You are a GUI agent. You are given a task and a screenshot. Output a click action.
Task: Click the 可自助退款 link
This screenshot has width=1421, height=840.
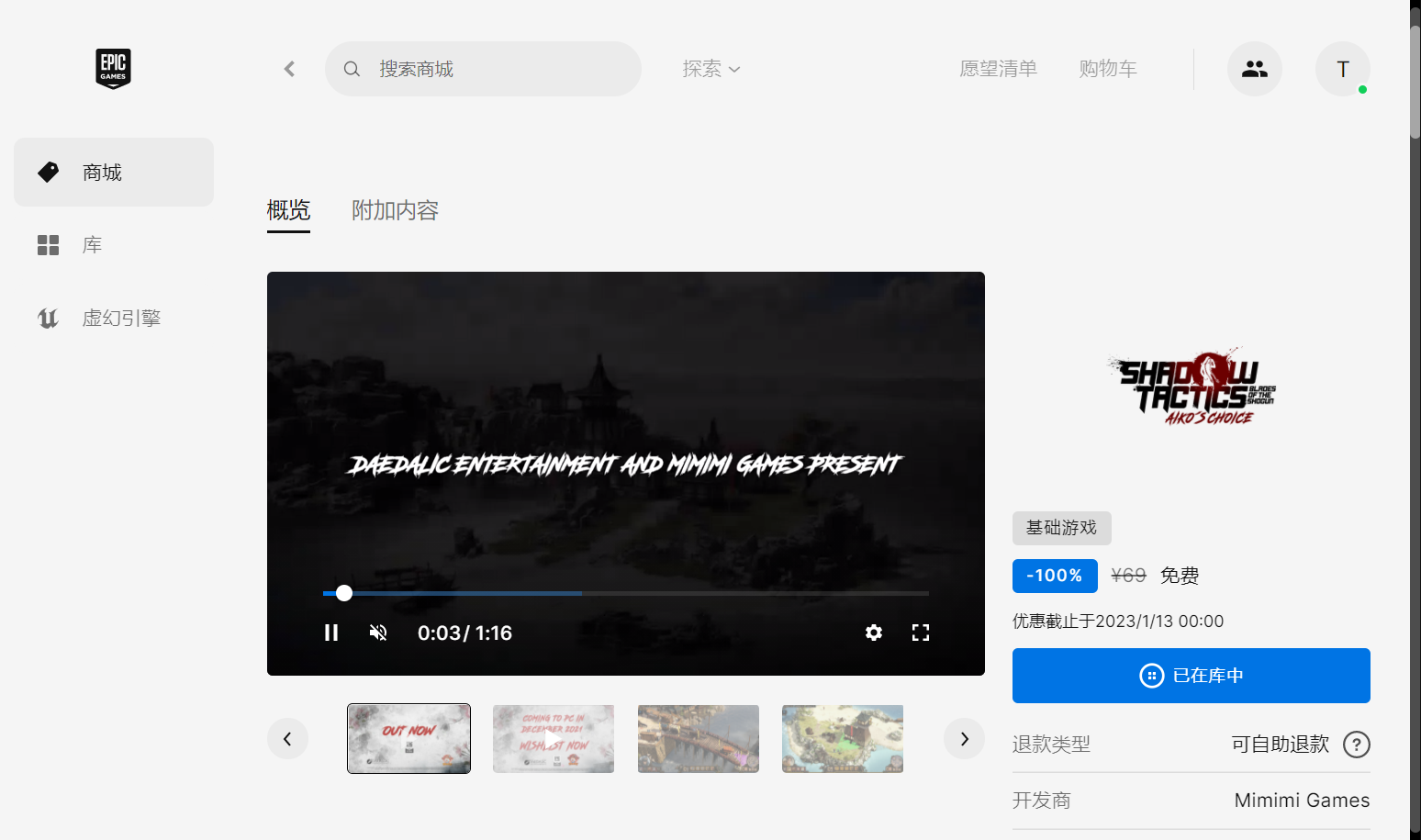coord(1281,745)
